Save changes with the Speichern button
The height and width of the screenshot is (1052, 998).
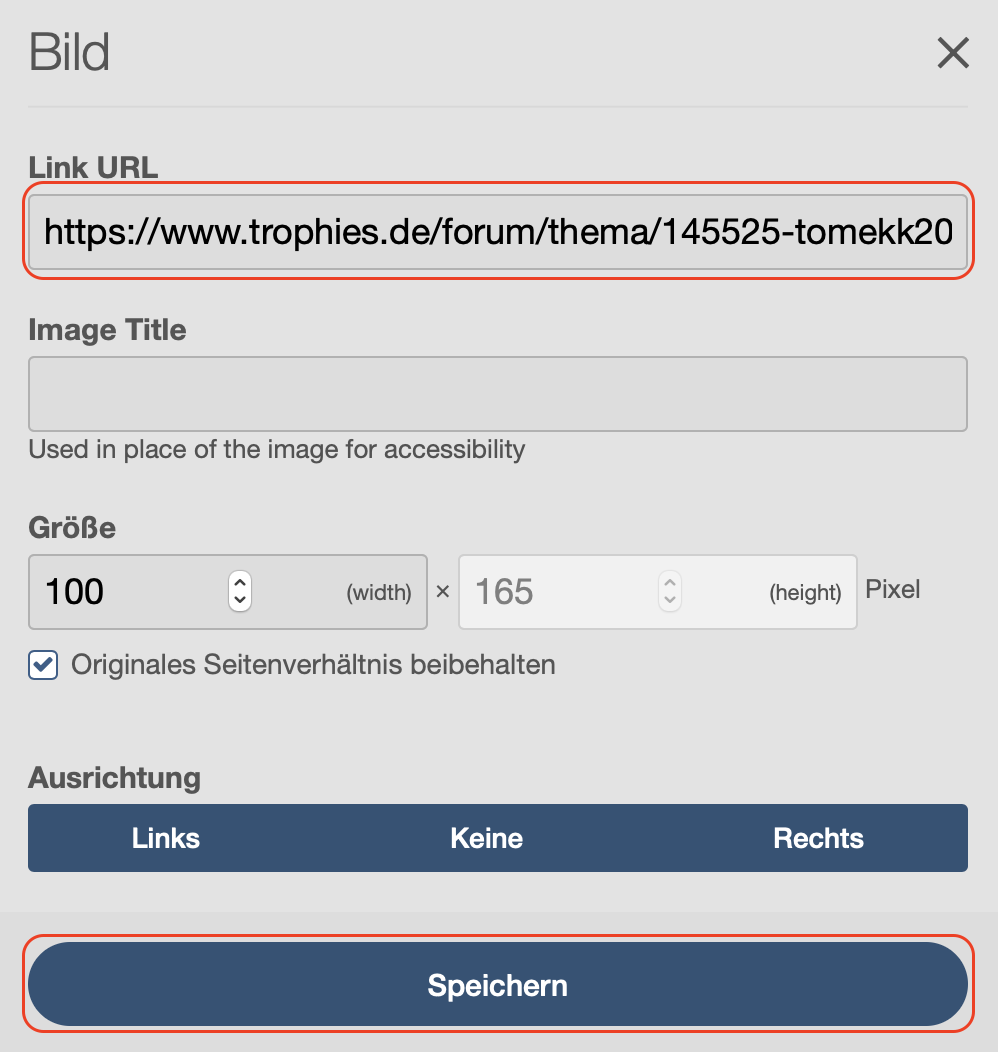pos(497,985)
